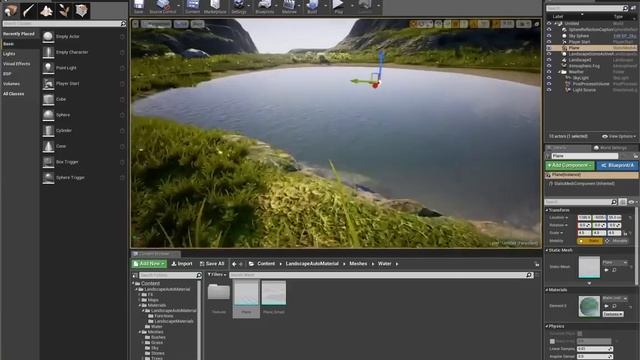Toggle visibility eye of SkyLight actor
This screenshot has width=640, height=360.
[549, 78]
